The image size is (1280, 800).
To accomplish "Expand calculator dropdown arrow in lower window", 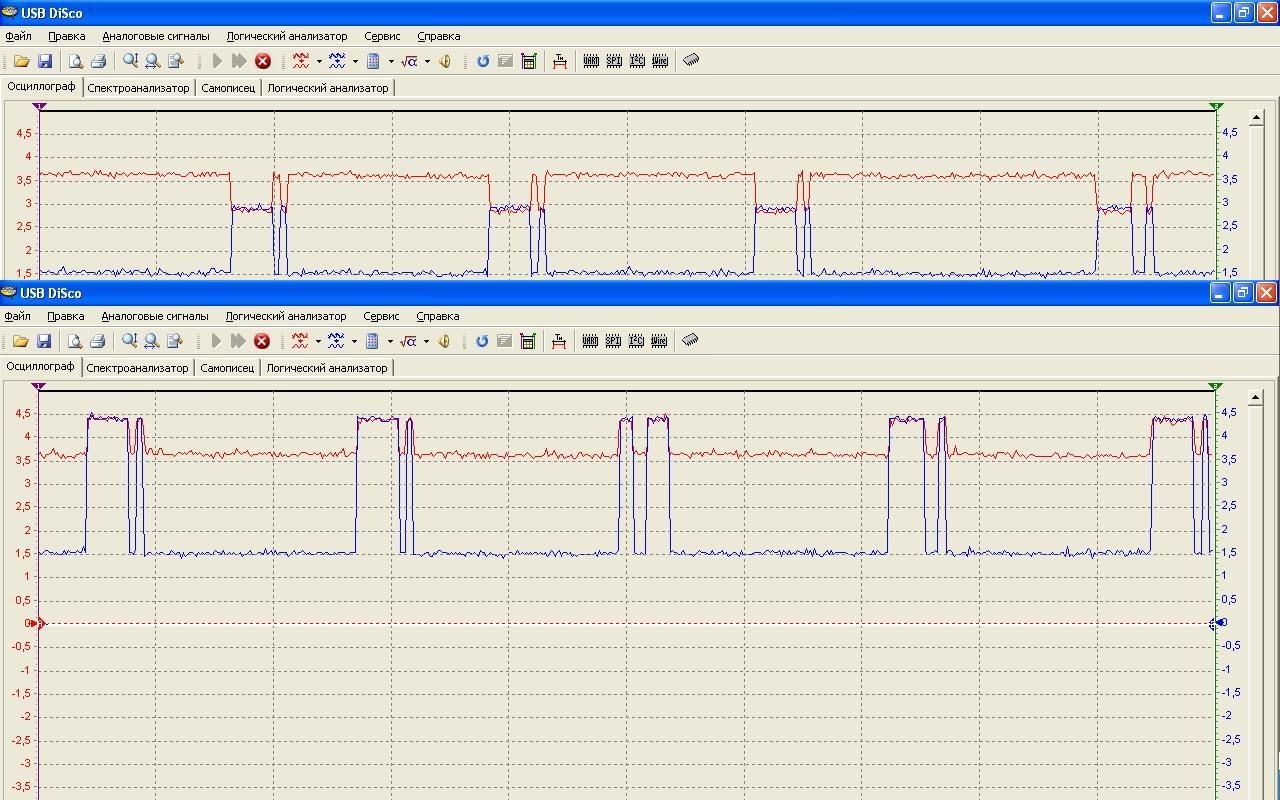I will tap(390, 341).
